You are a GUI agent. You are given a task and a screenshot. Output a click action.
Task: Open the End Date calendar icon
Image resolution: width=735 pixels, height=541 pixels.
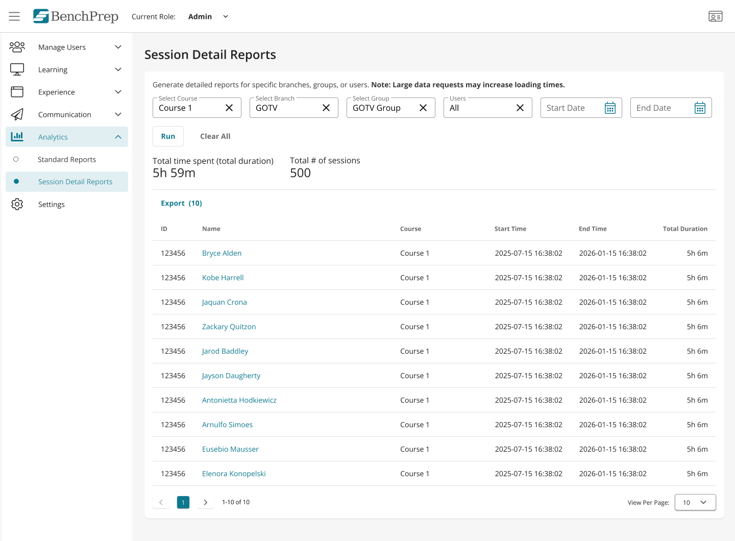700,108
